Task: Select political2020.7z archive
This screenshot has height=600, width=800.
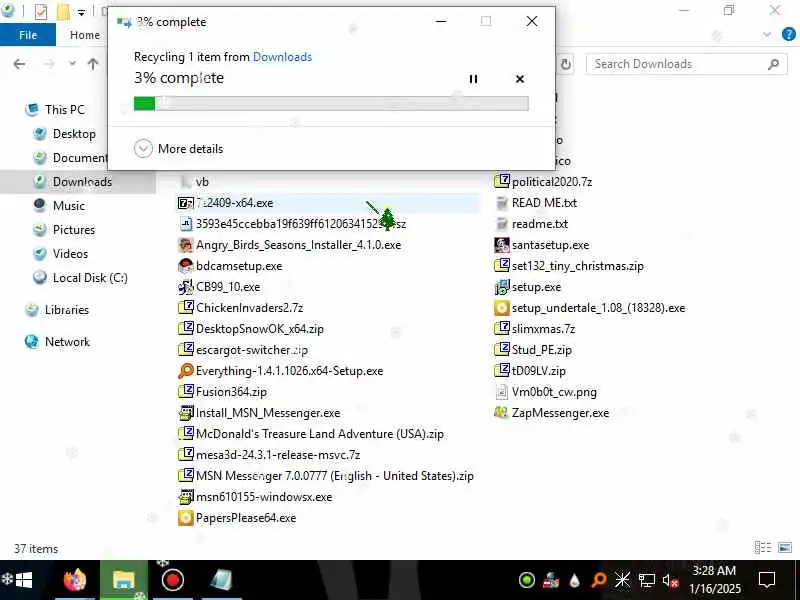Action: [x=543, y=182]
